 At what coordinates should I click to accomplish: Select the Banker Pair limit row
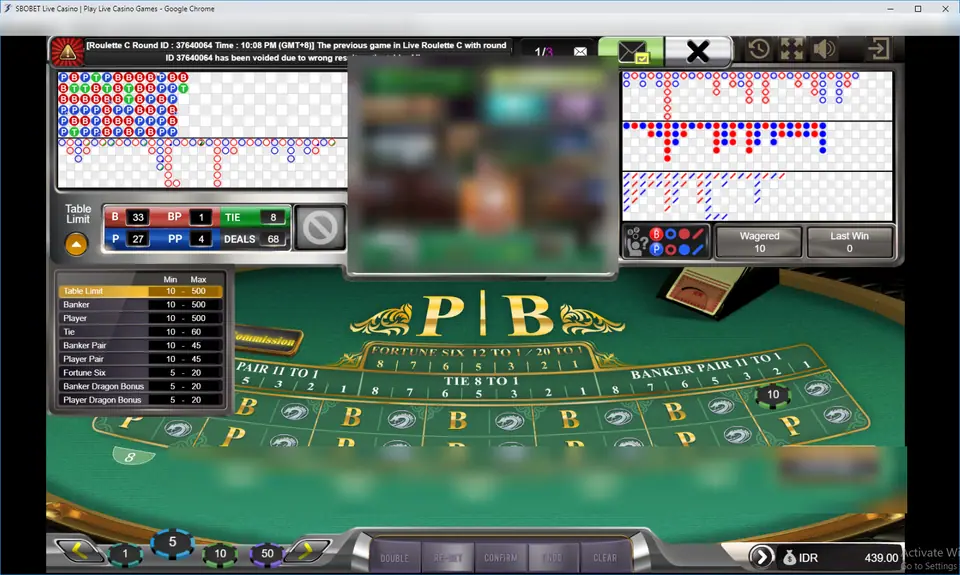tap(141, 345)
